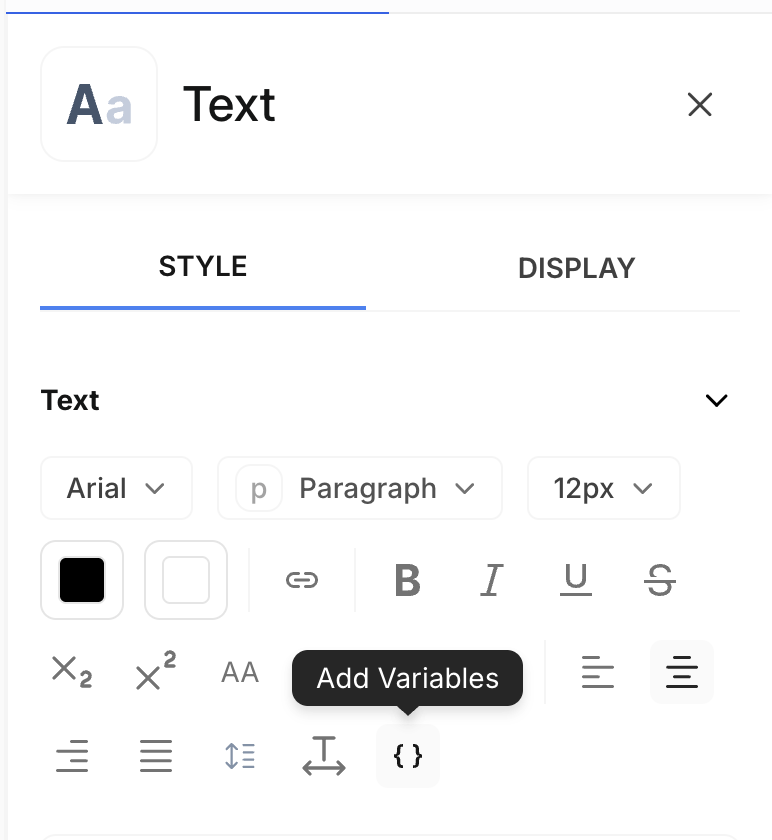Toggle italic formatting

[x=491, y=580]
